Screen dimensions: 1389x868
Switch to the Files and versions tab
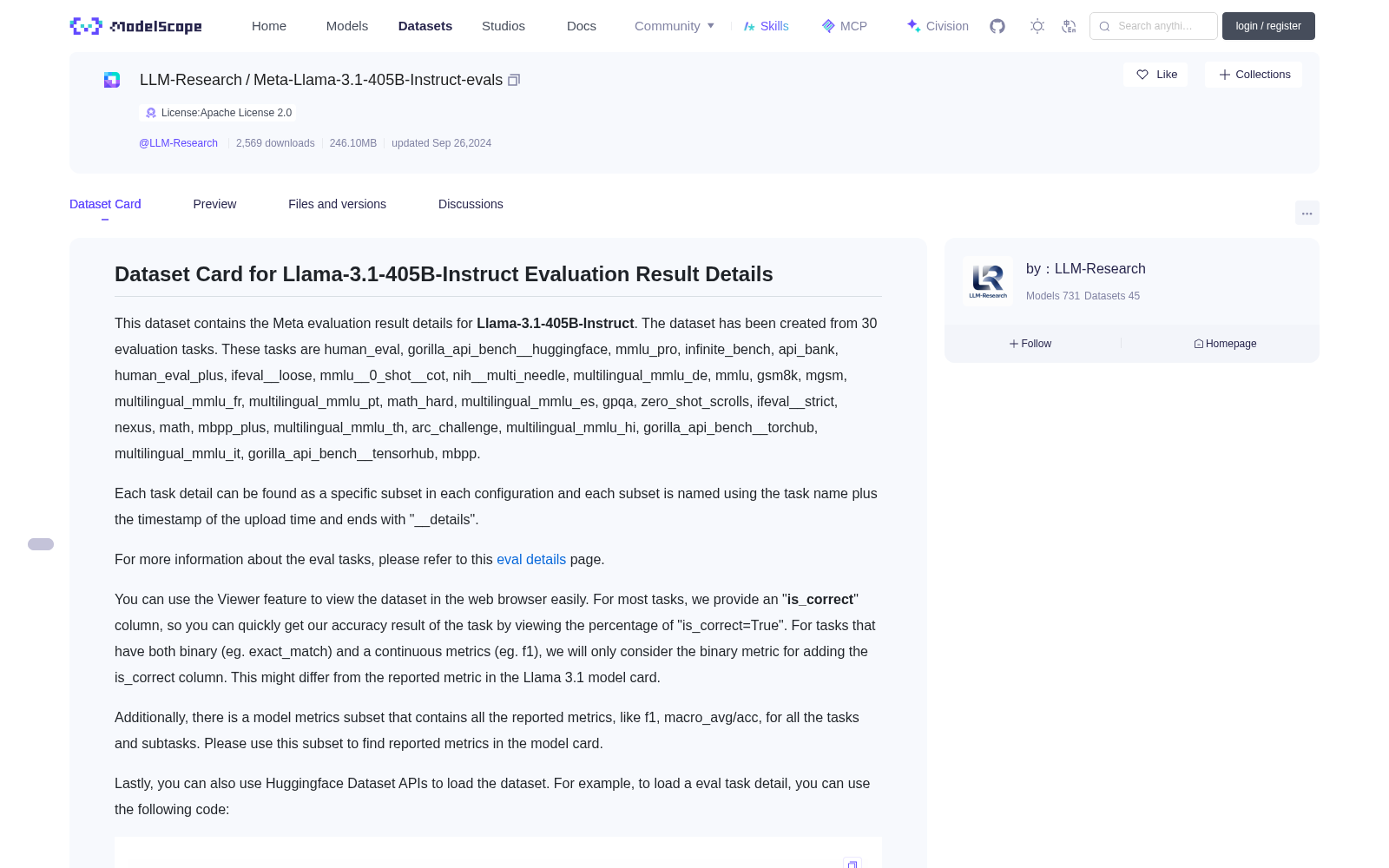(x=337, y=204)
